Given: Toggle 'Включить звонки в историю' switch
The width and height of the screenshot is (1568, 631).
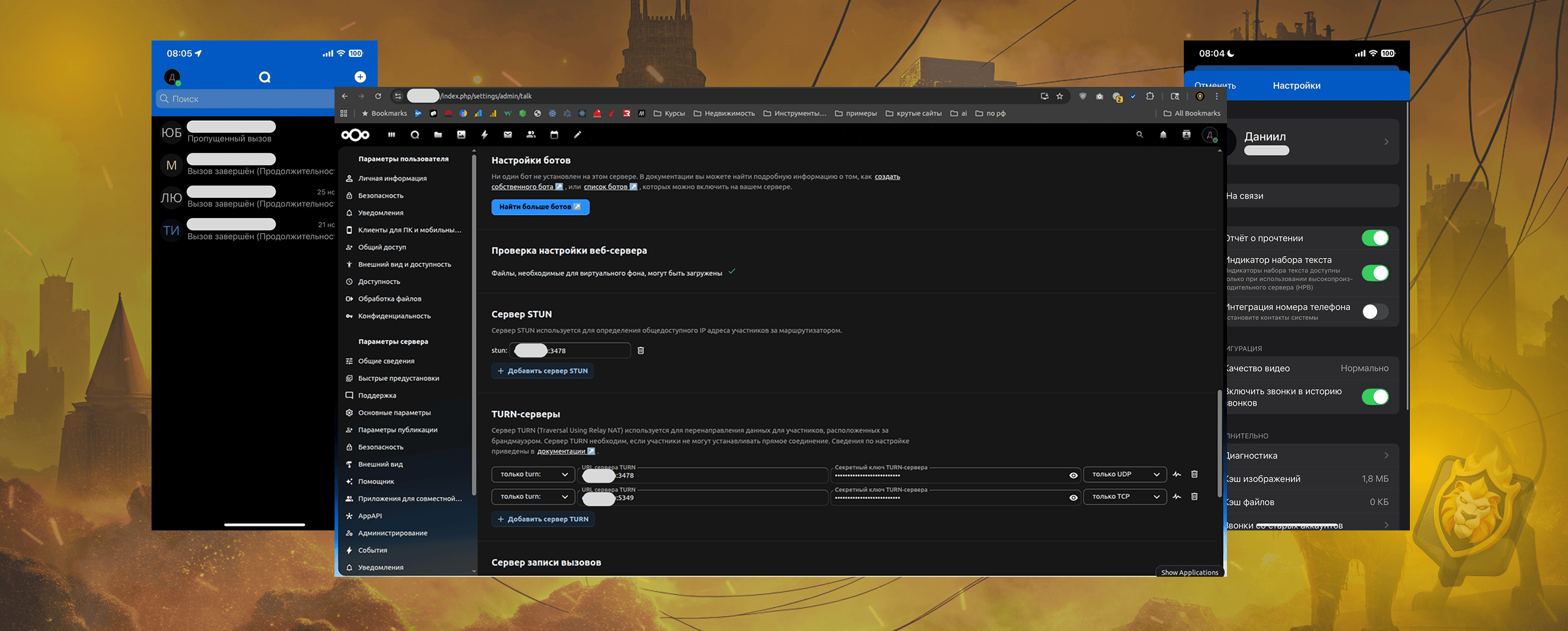Looking at the screenshot, I should [1375, 397].
